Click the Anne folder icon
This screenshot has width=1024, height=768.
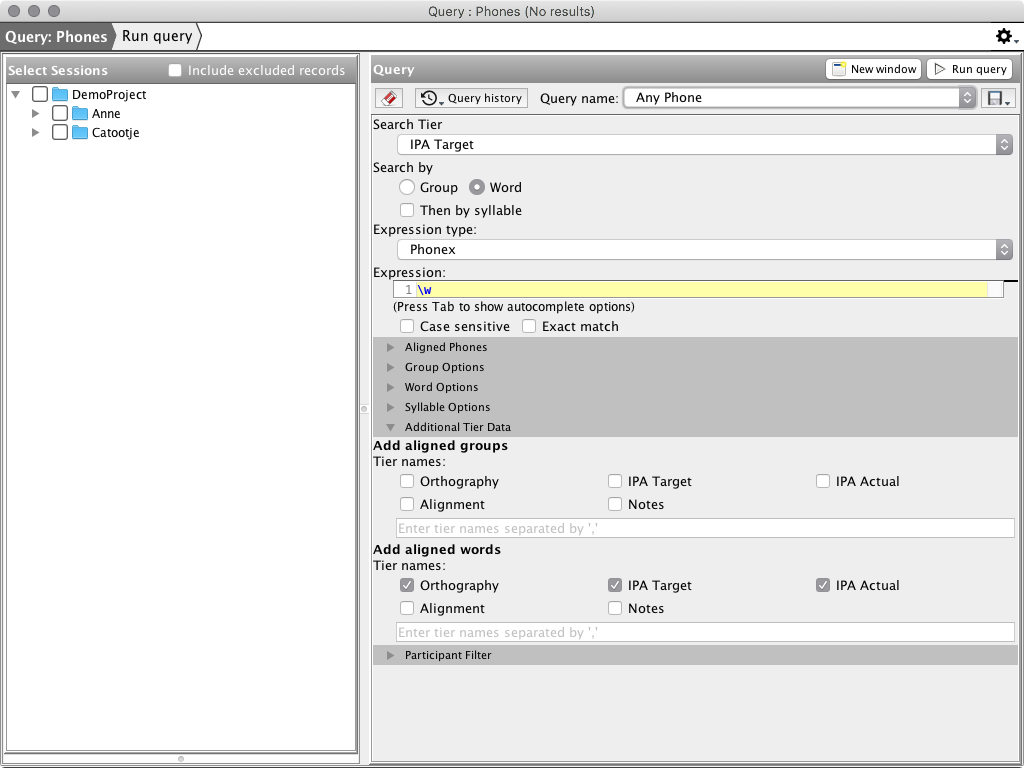coord(80,113)
